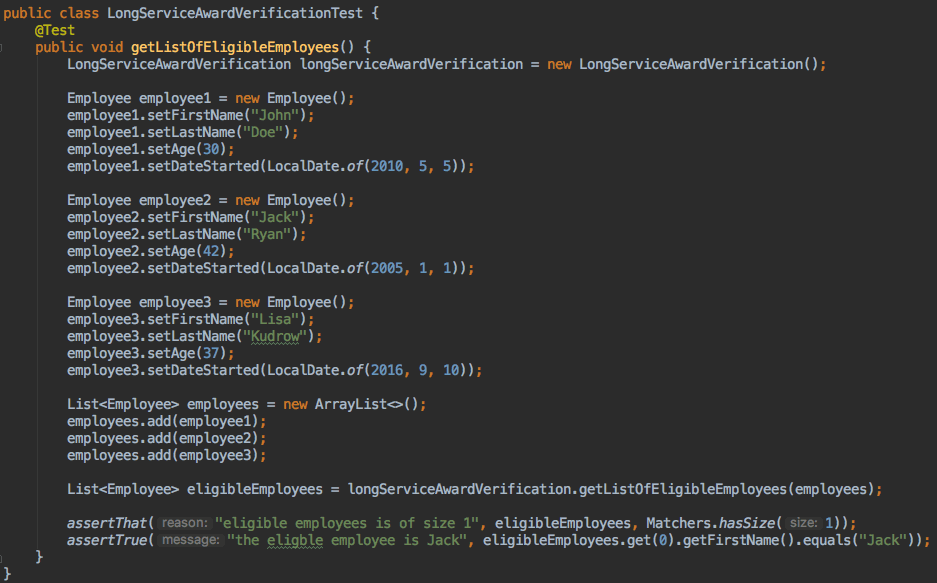Click the 'new LongServiceAwardVerification()' constructor call
The width and height of the screenshot is (937, 583).
(682, 64)
